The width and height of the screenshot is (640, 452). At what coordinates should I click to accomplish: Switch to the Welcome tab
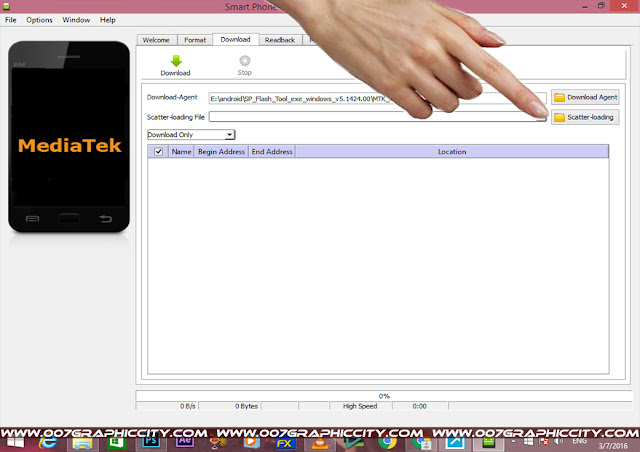156,40
